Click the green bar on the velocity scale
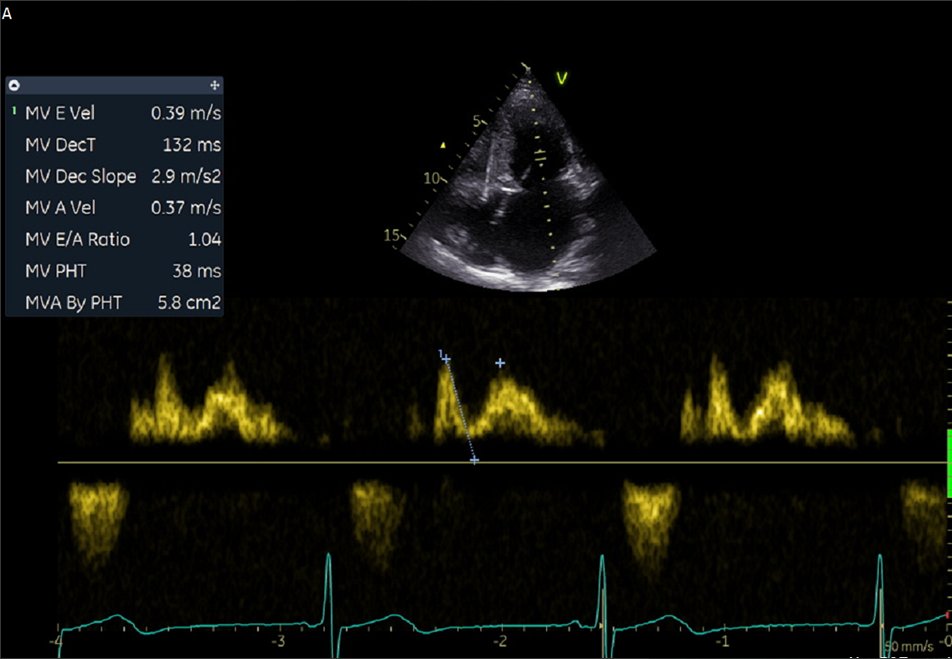This screenshot has height=659, width=952. (x=949, y=464)
